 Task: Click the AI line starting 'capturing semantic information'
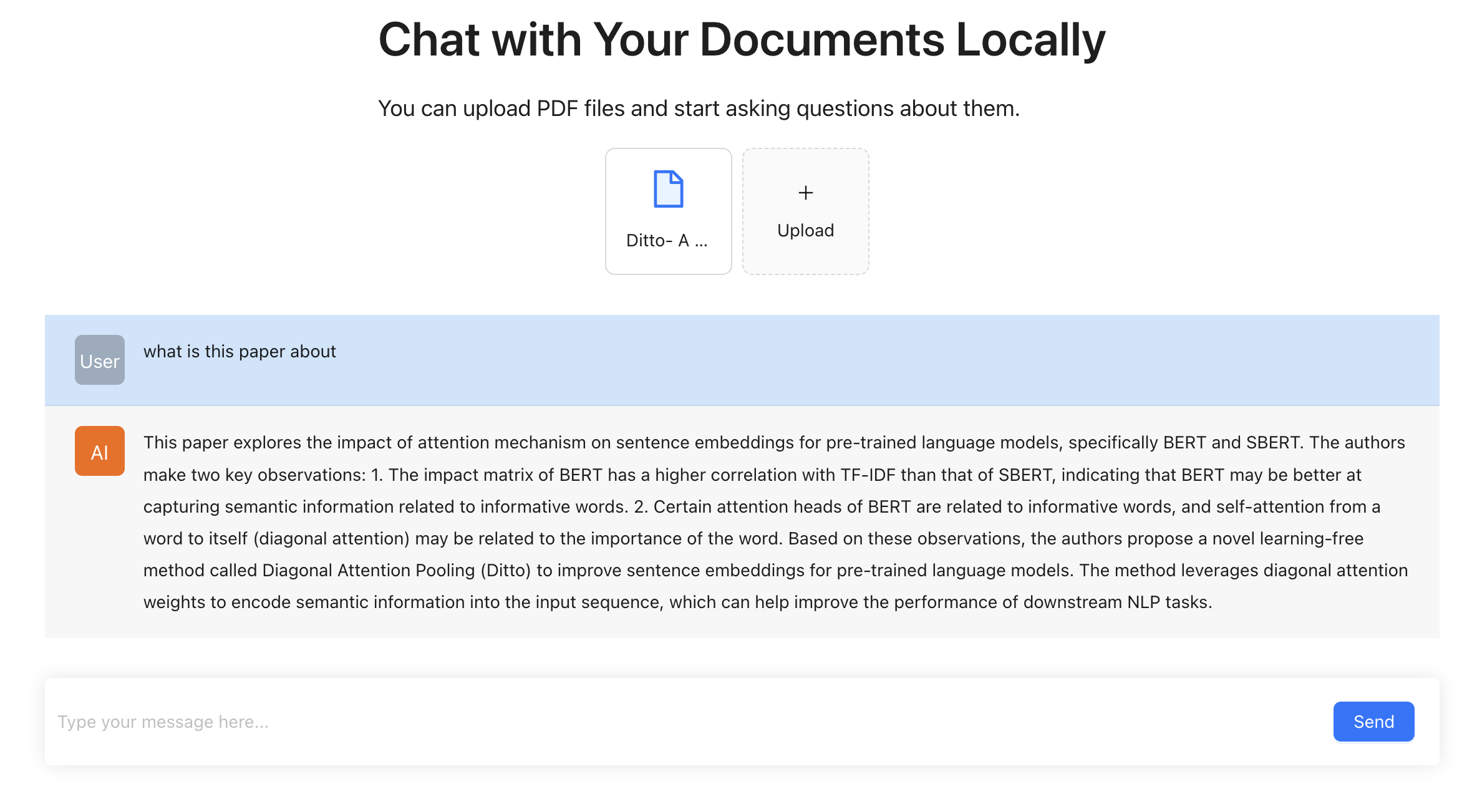click(761, 507)
